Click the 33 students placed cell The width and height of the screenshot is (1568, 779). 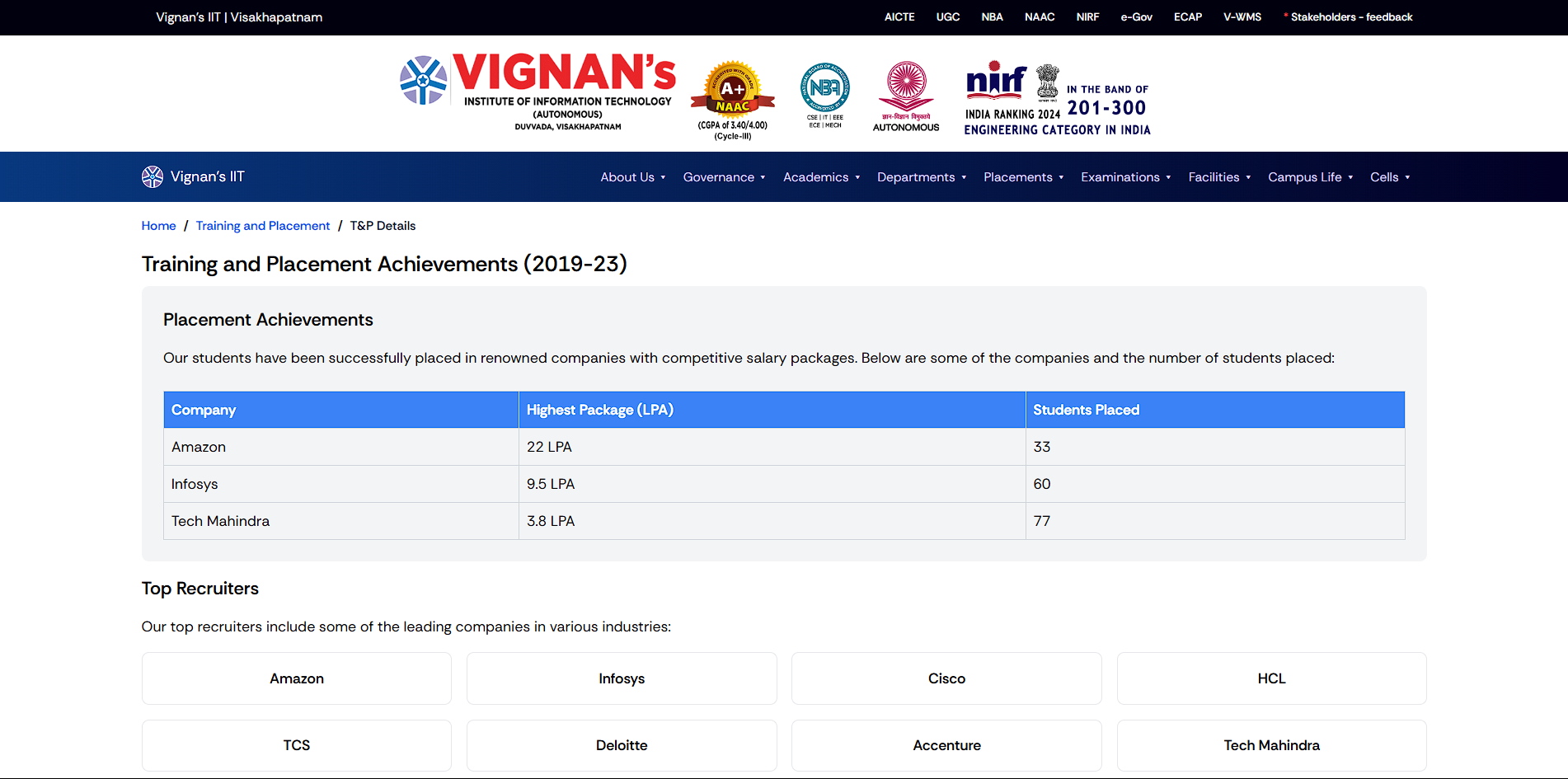[x=1215, y=447]
